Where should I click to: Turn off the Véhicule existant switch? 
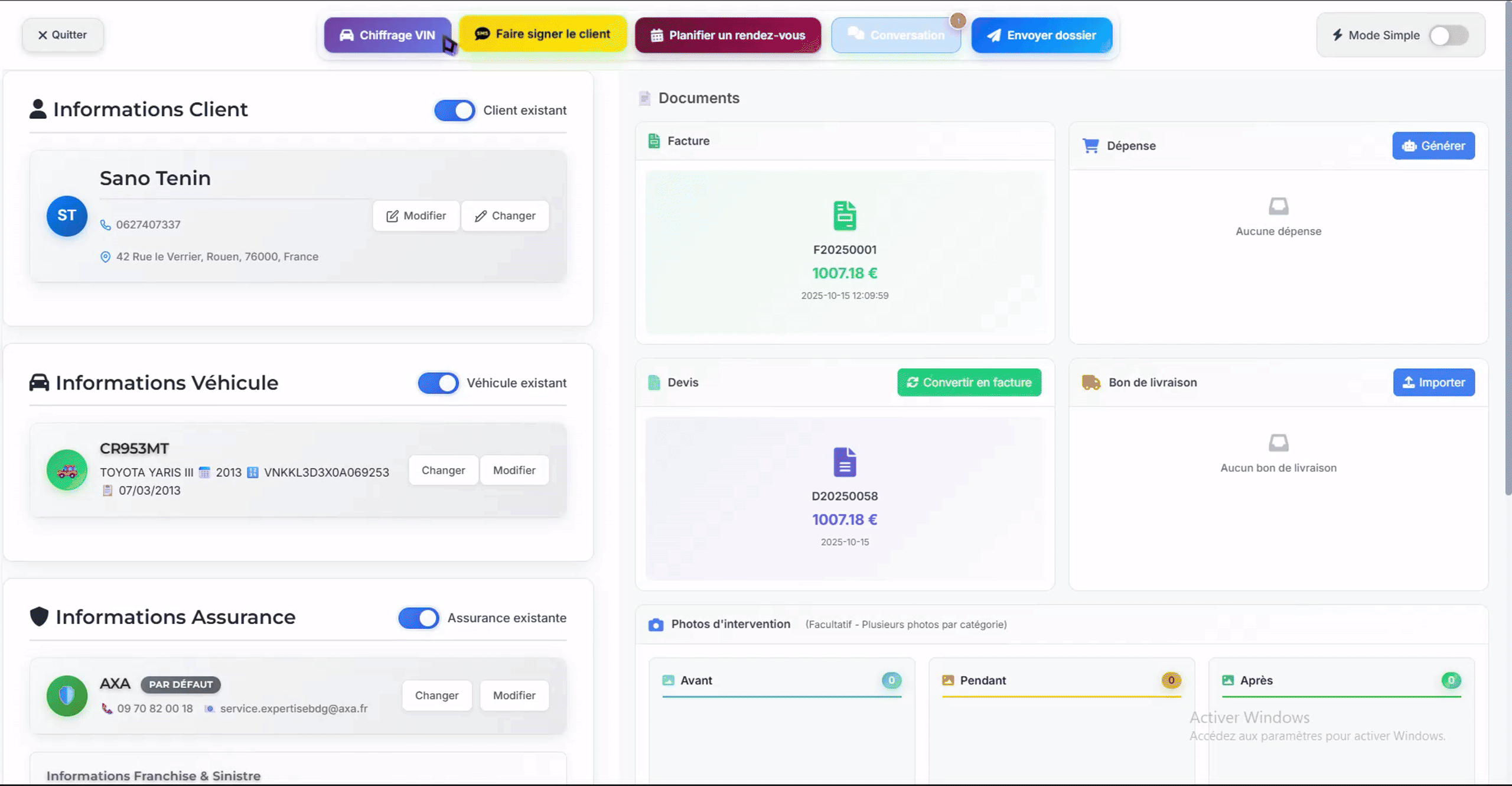[x=438, y=383]
